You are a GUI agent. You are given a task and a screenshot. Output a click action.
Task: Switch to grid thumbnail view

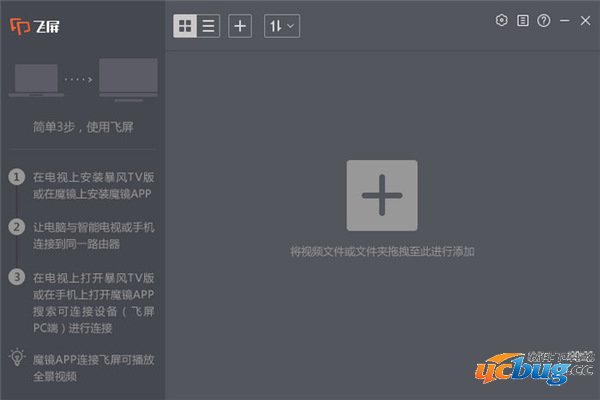185,26
